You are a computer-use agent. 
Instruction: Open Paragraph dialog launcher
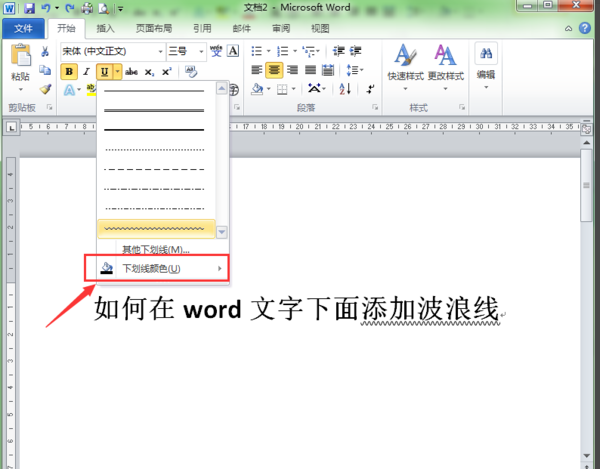pyautogui.click(x=375, y=107)
